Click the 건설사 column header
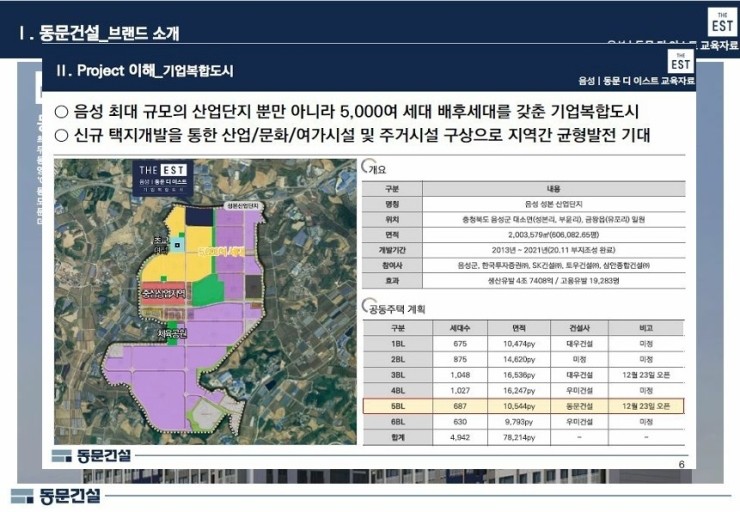Image resolution: width=740 pixels, height=512 pixels. 580,328
